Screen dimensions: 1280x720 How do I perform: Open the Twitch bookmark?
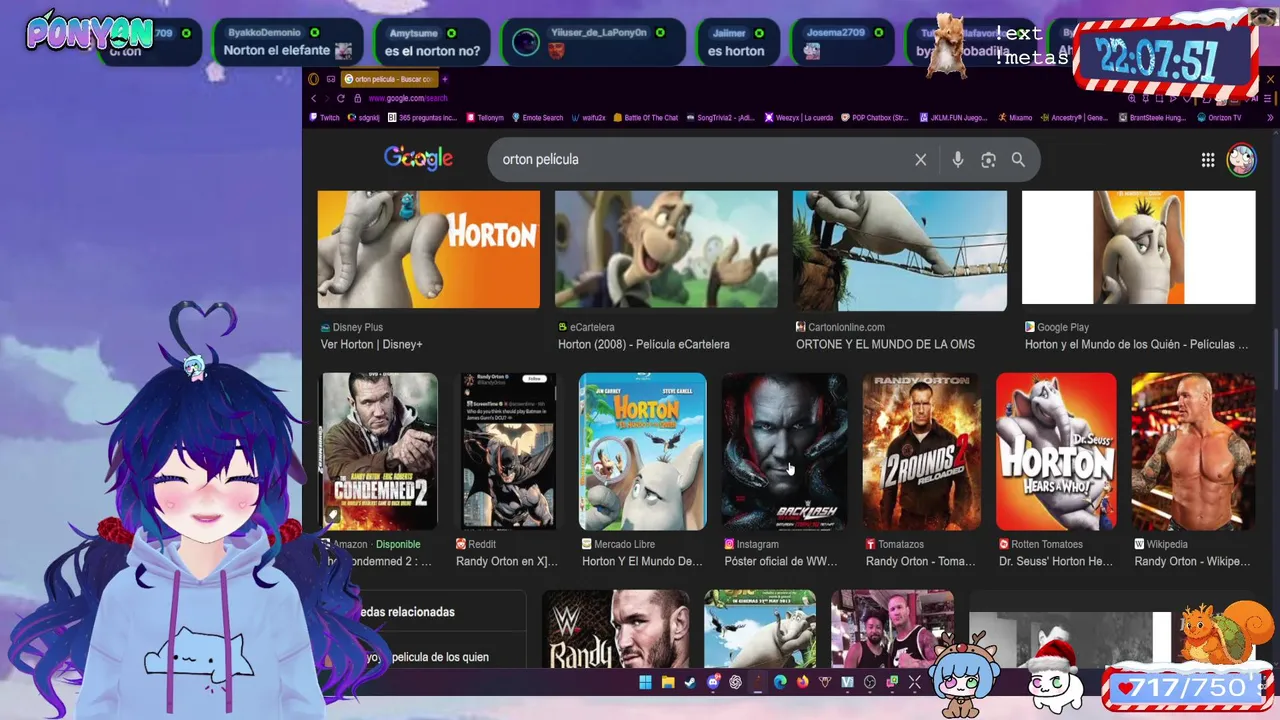(x=324, y=118)
